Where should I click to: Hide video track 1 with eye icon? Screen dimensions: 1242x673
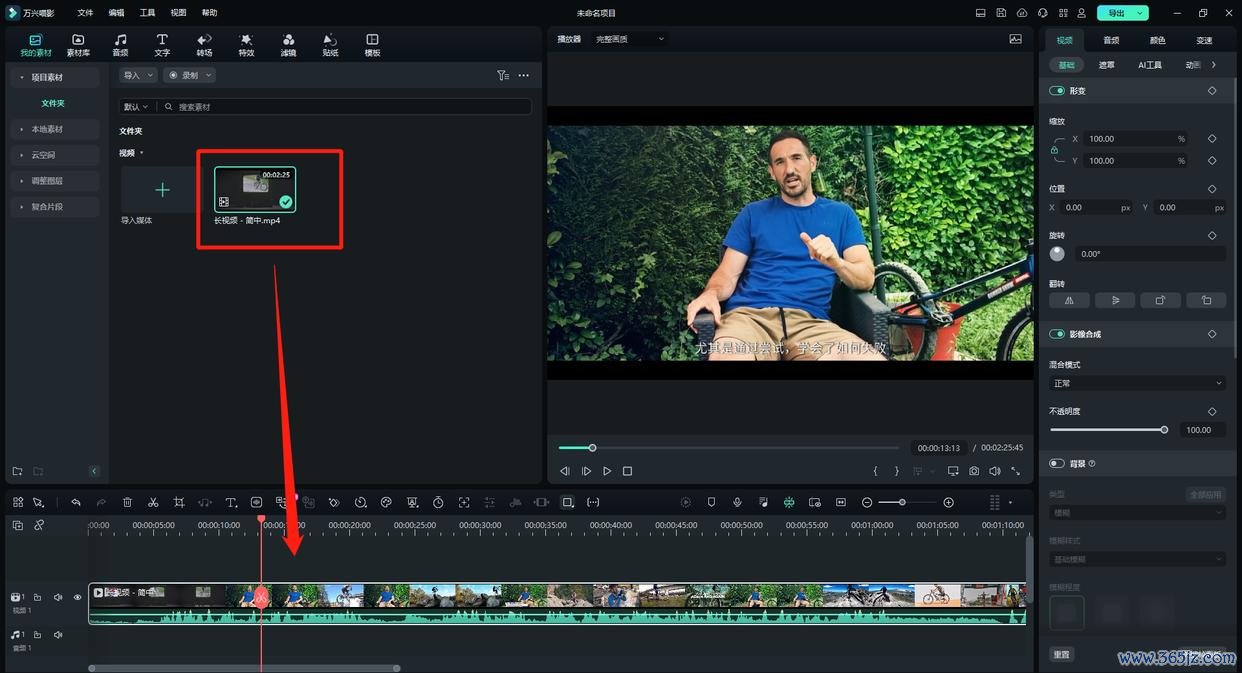coord(77,597)
